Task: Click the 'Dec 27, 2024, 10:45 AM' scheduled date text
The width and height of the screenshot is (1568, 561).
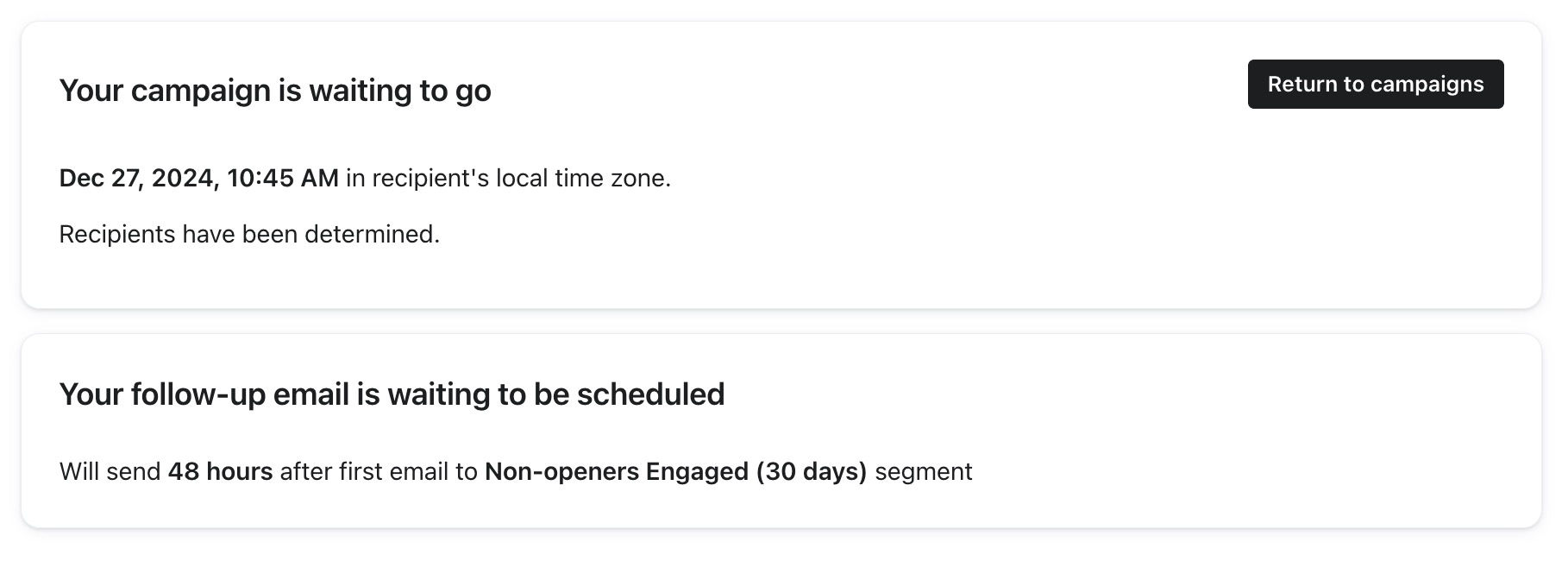Action: coord(198,180)
